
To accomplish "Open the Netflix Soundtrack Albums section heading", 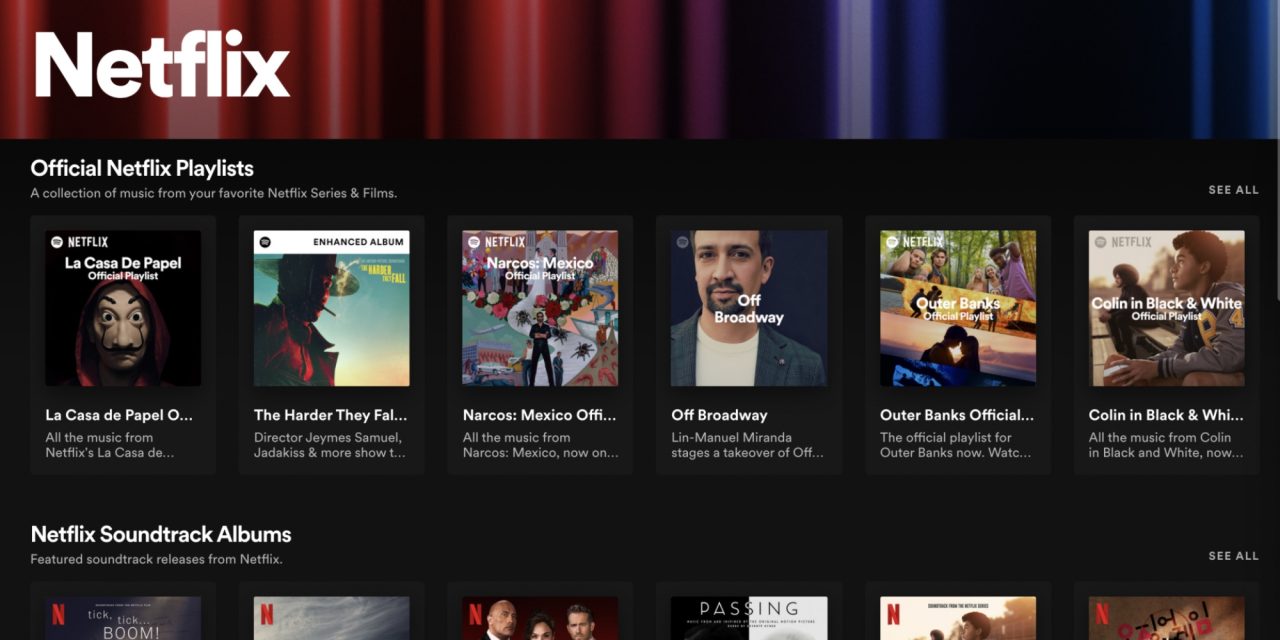I will (x=161, y=534).
